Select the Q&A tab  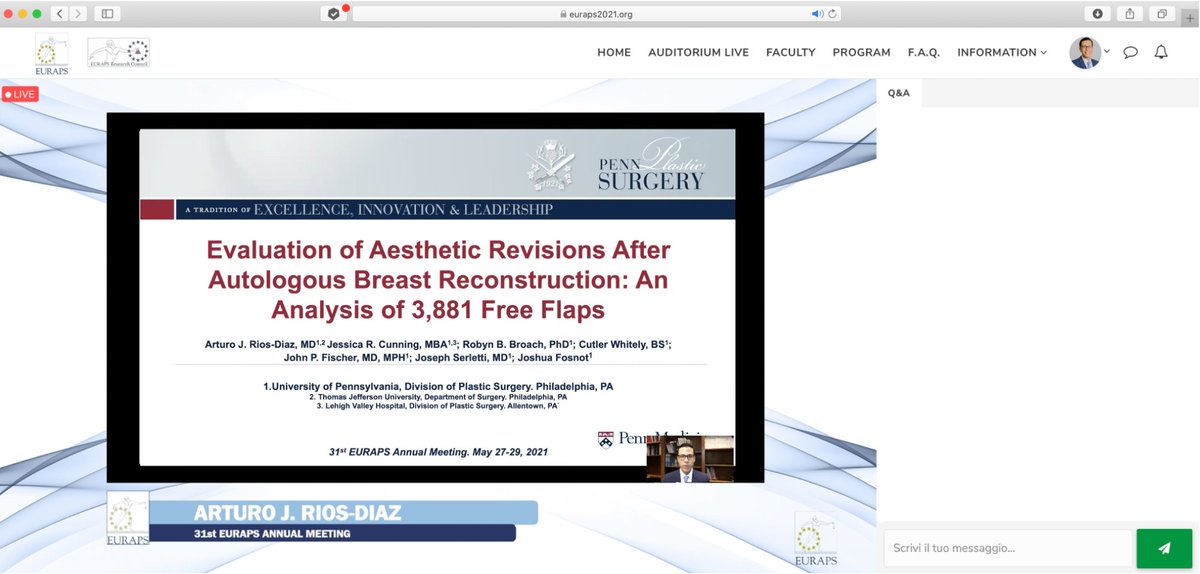coord(899,93)
